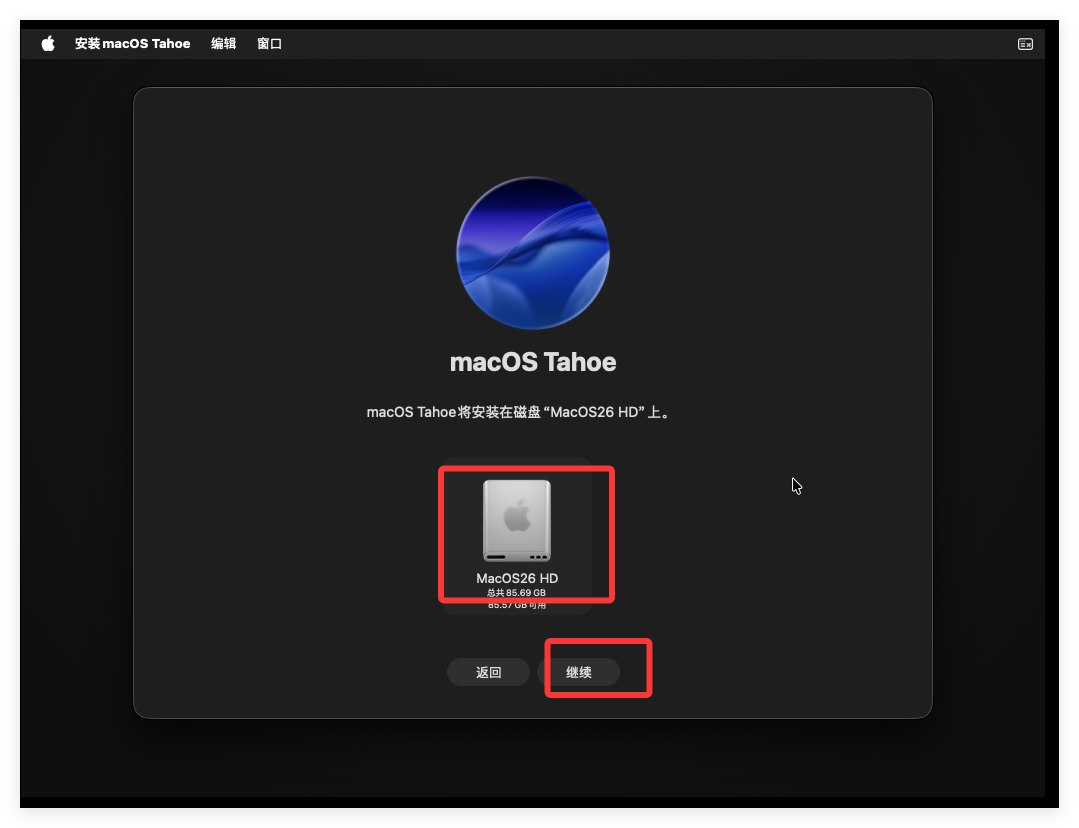Click the input source icon in menu bar
Screen dimensions: 1079x828
click(1025, 44)
